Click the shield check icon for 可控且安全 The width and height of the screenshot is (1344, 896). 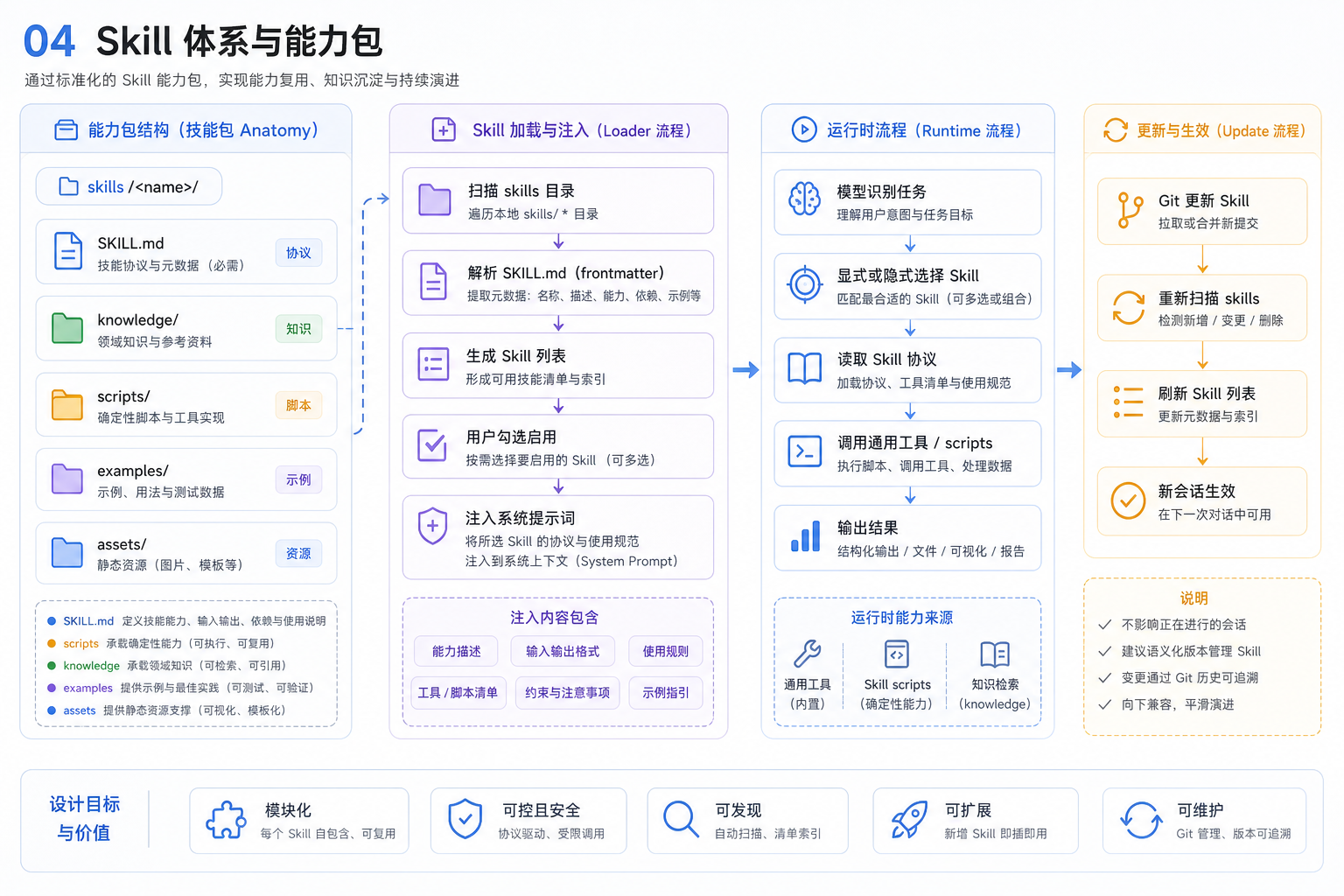(x=465, y=820)
